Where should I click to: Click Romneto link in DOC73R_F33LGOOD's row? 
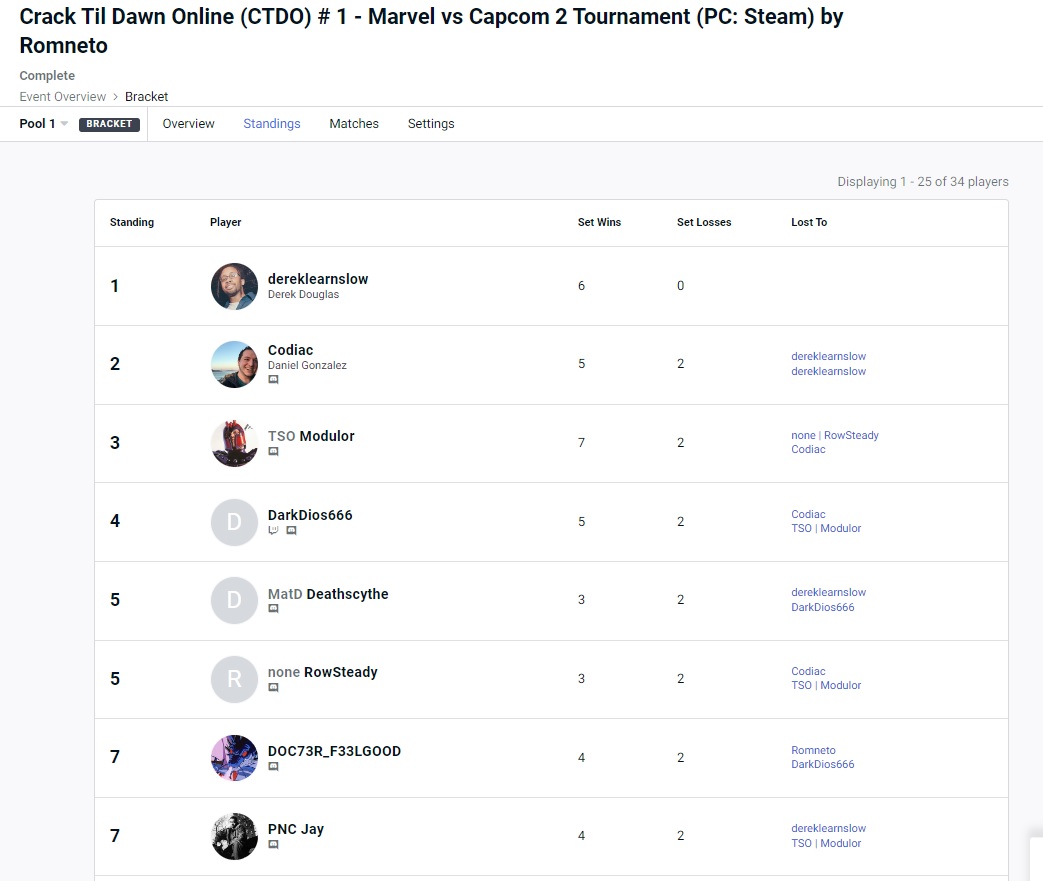point(813,750)
